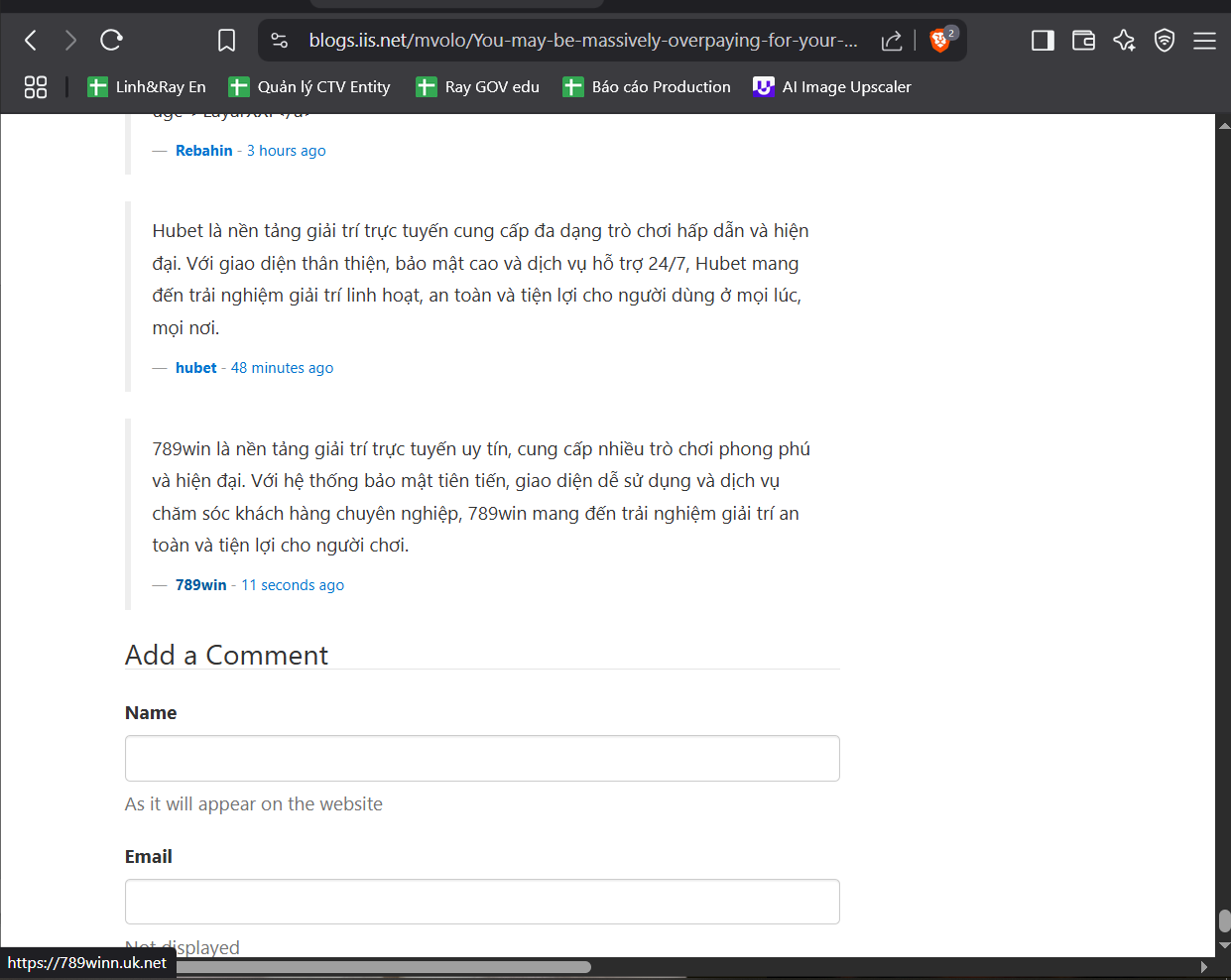Click the vertical scrollbar thumb
Image resolution: width=1231 pixels, height=980 pixels.
tap(1224, 920)
